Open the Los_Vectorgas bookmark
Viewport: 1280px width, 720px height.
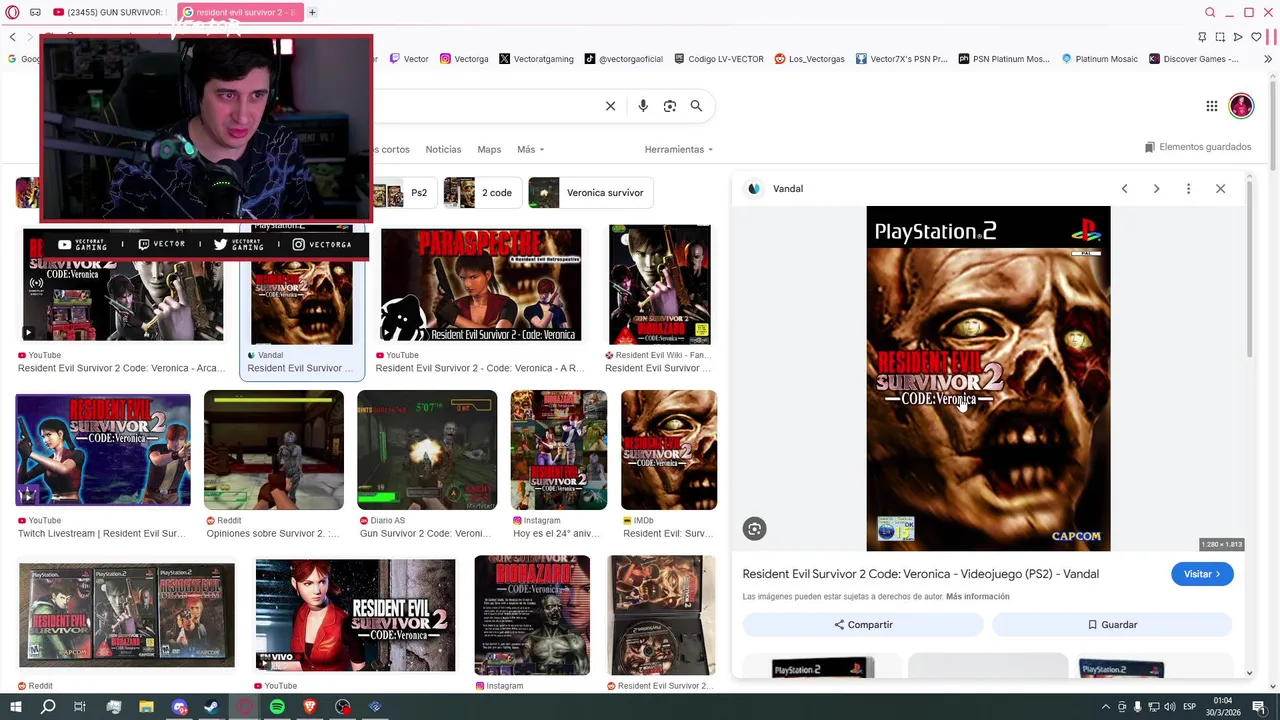(x=810, y=59)
